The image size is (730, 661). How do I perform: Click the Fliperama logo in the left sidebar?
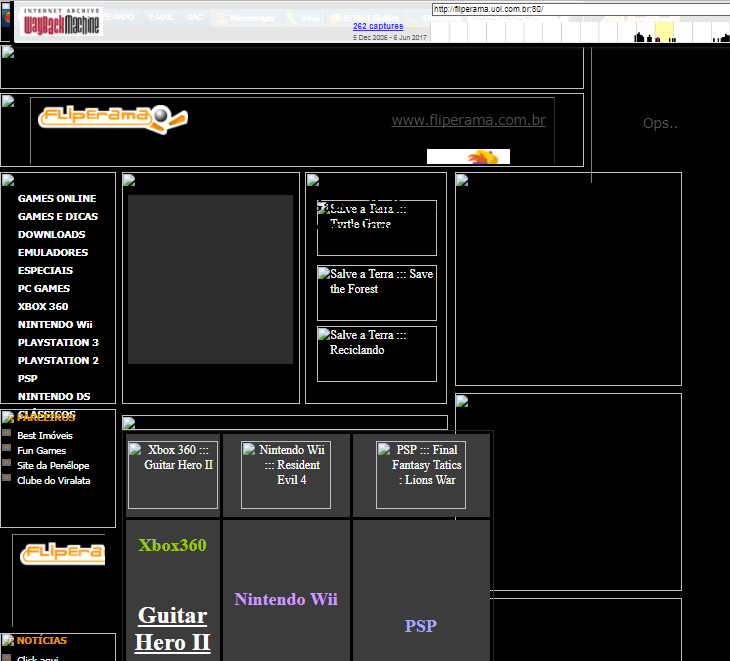(62, 554)
